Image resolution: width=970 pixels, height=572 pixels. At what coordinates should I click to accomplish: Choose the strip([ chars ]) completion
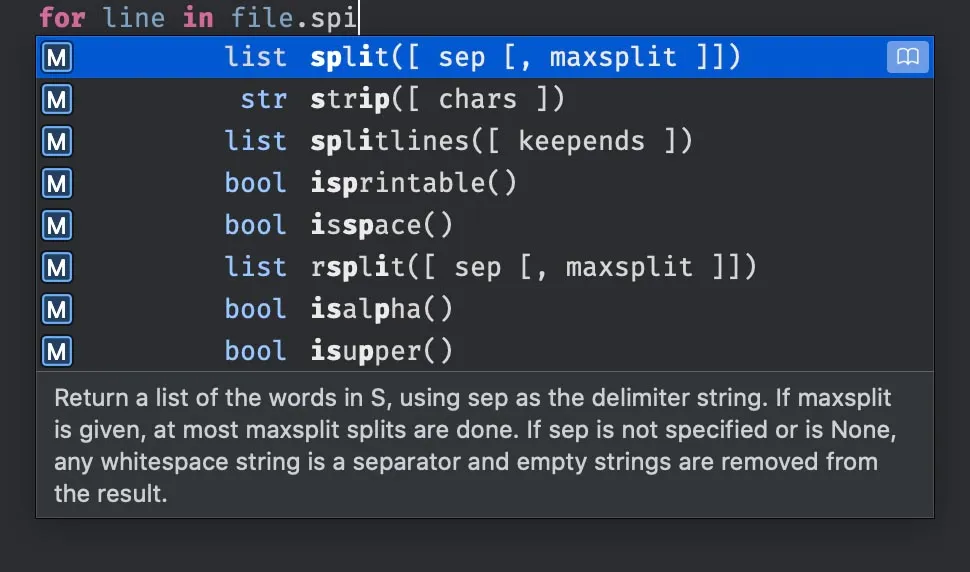(485, 100)
